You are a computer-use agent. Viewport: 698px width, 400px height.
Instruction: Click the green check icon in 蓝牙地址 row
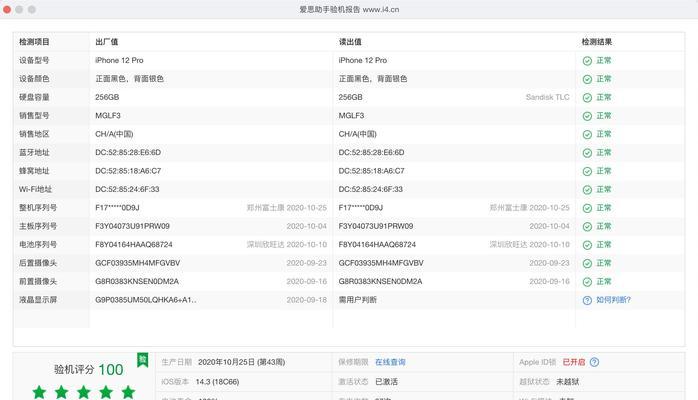pyautogui.click(x=587, y=153)
